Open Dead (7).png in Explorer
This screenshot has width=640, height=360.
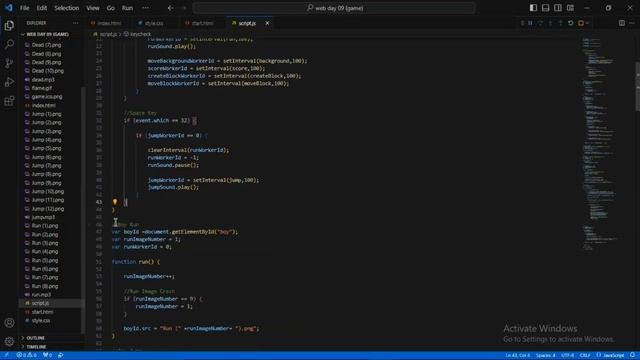click(x=46, y=45)
